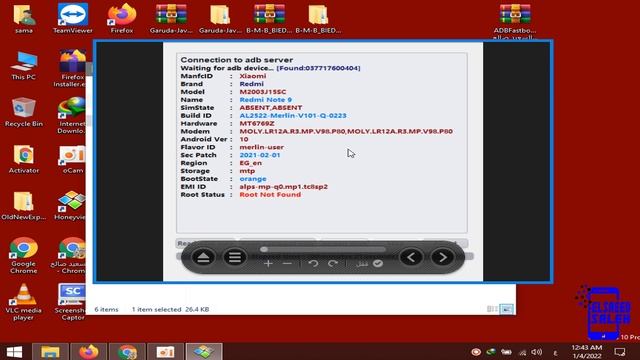Zoom in with the plus icon

(268, 264)
